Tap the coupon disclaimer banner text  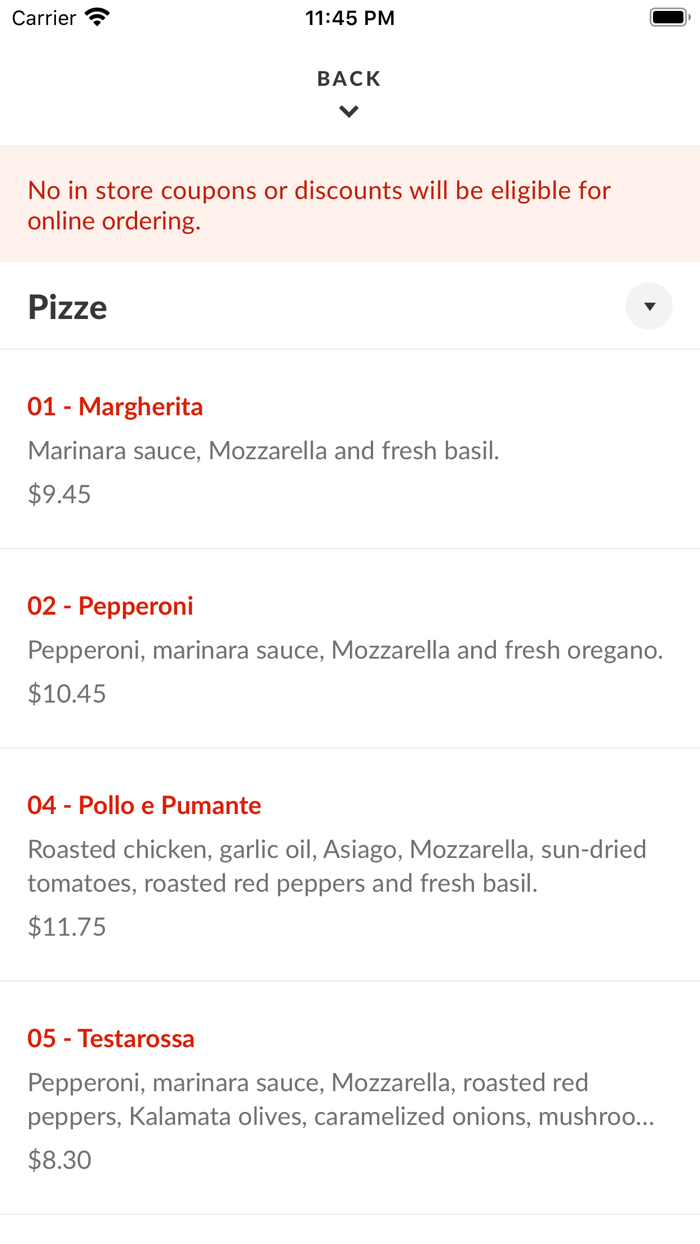(320, 204)
